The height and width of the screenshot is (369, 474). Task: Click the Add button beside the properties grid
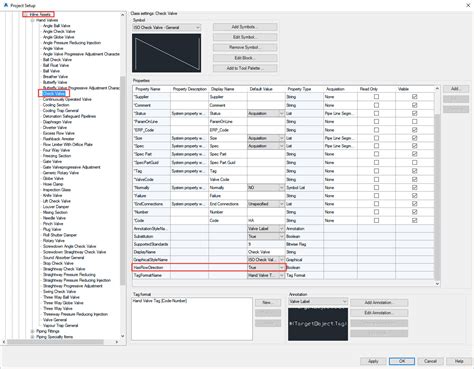point(456,89)
